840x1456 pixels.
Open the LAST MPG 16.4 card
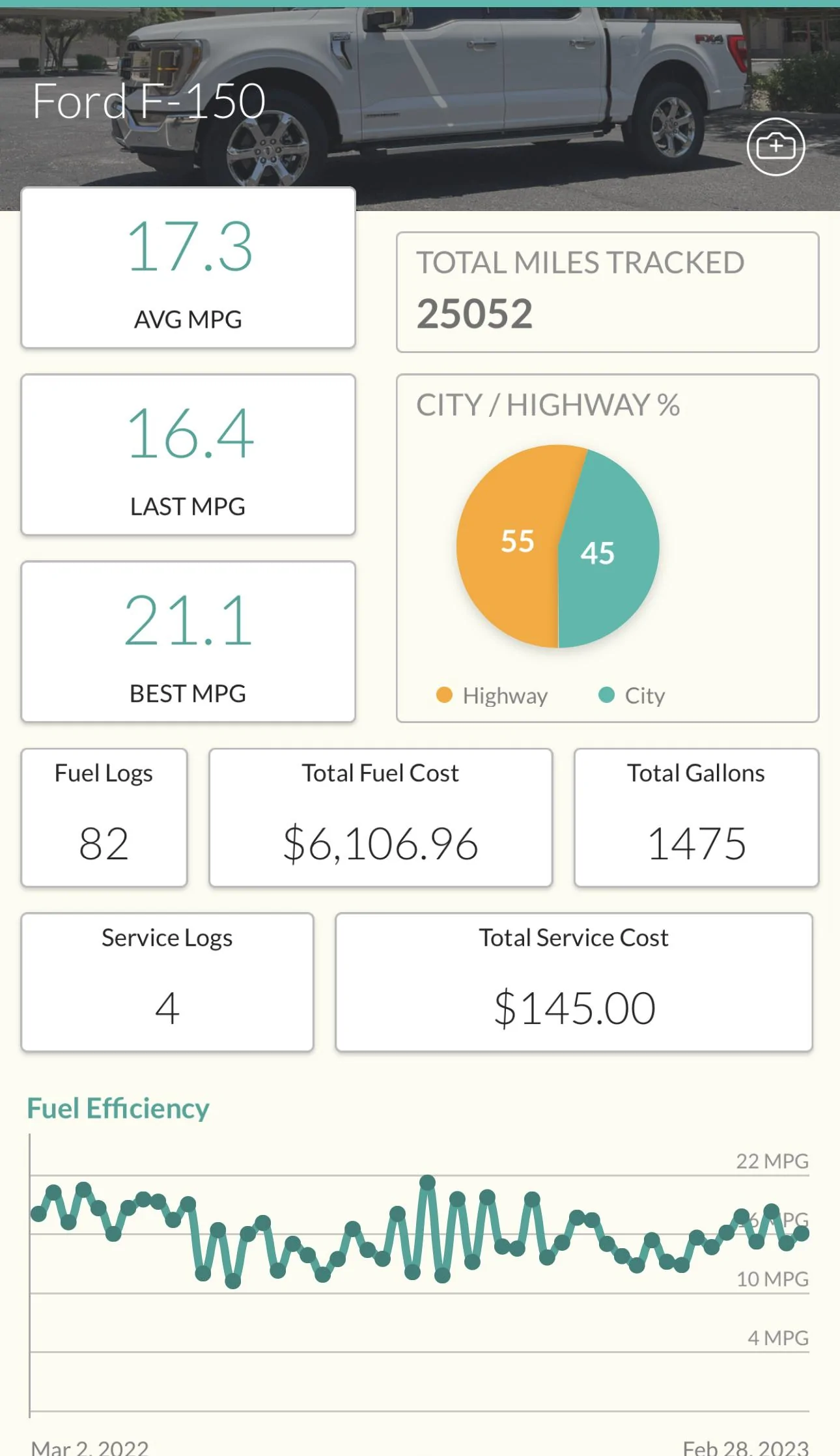click(x=188, y=455)
